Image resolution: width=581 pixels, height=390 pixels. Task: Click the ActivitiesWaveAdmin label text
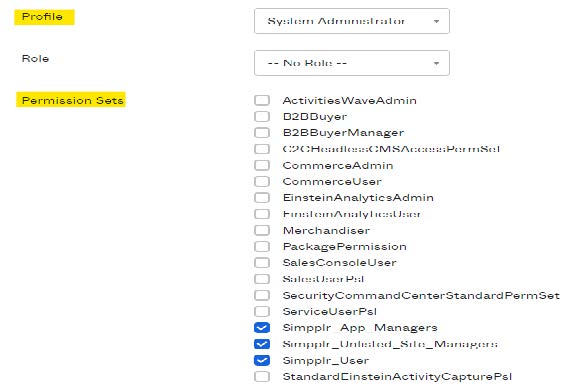349,100
